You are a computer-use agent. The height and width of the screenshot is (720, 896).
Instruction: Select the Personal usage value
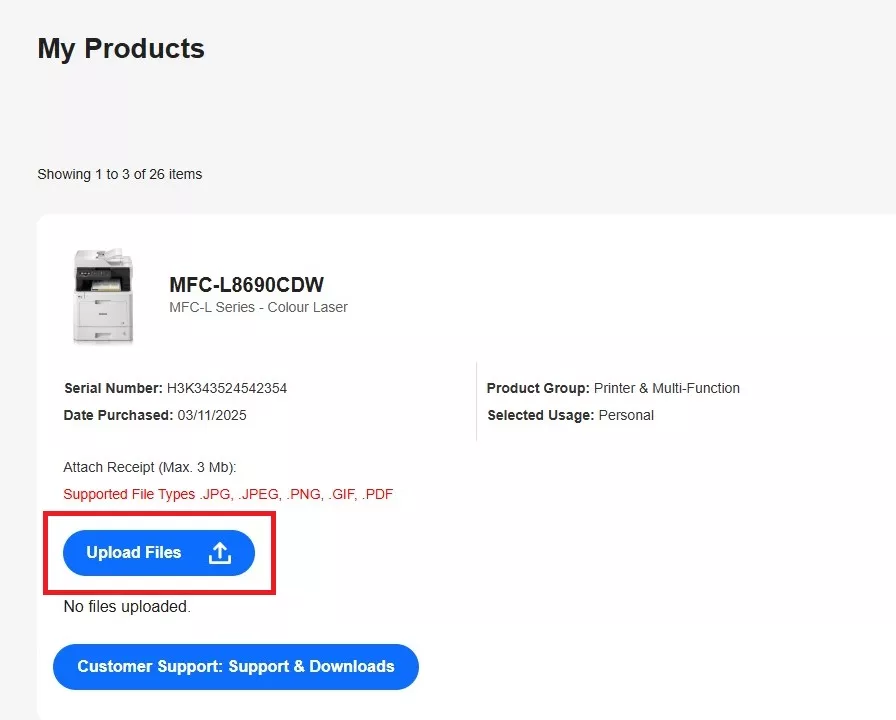point(626,415)
